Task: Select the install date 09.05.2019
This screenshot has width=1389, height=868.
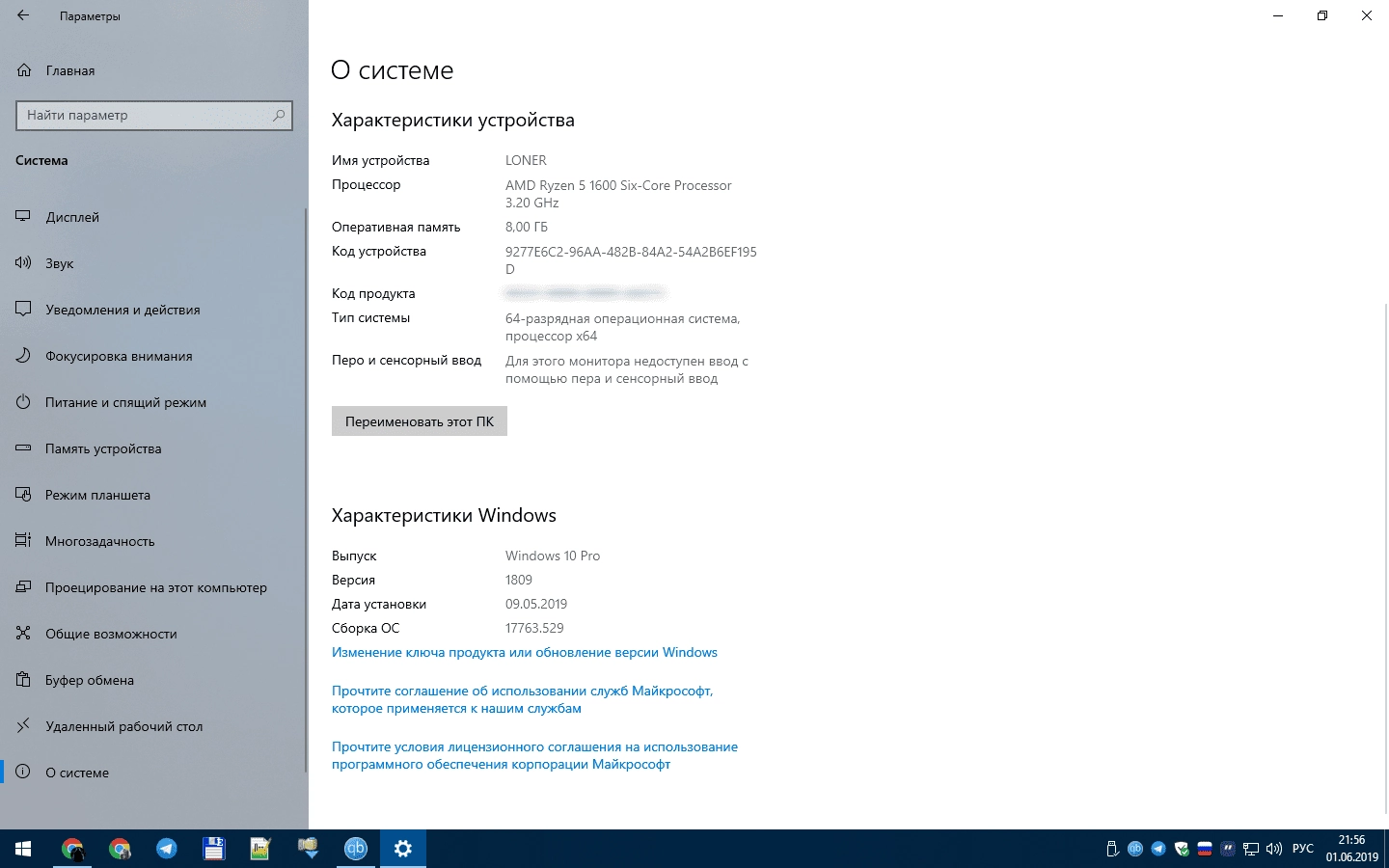Action: click(536, 604)
